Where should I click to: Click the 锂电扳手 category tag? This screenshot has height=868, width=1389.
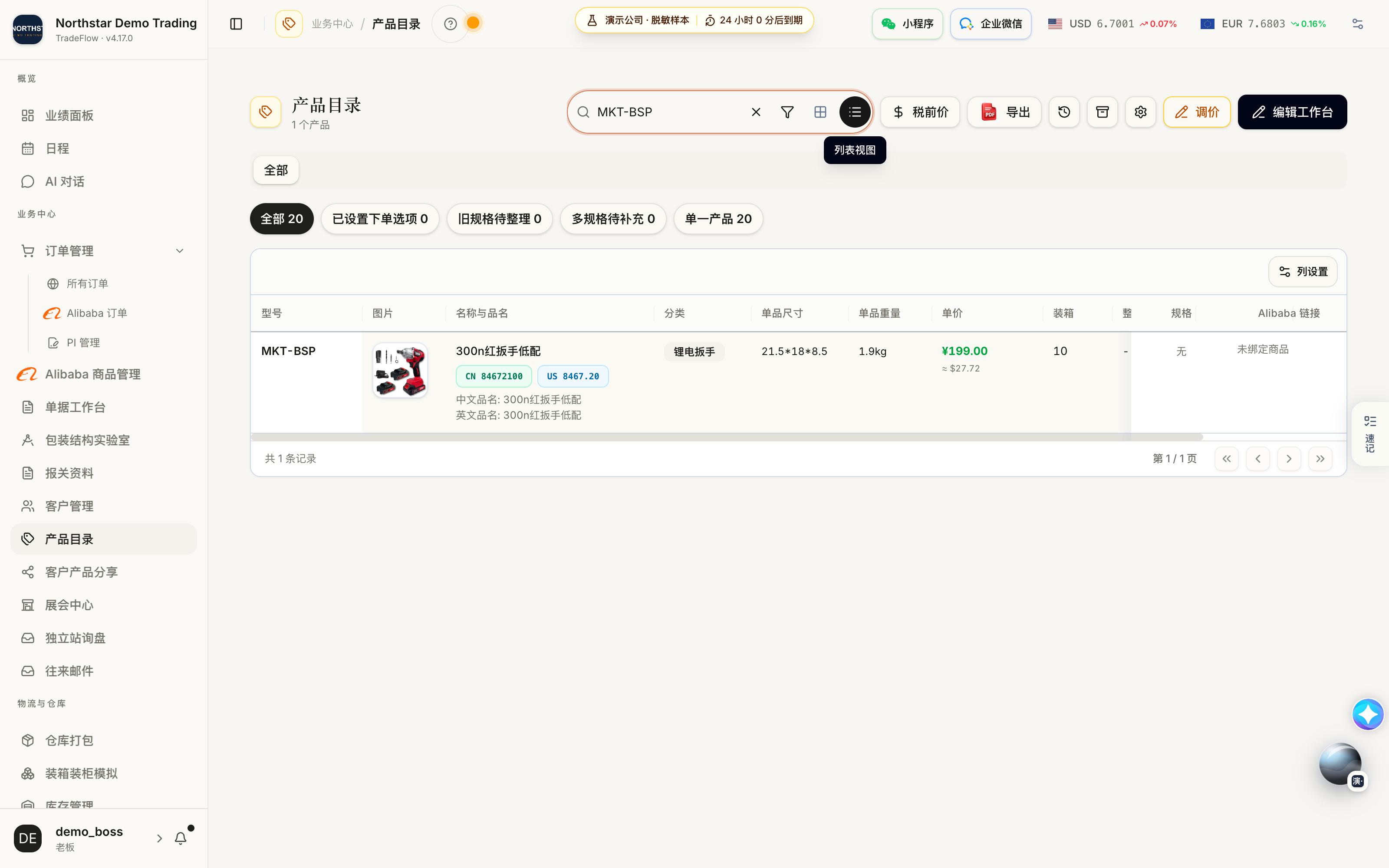point(694,352)
